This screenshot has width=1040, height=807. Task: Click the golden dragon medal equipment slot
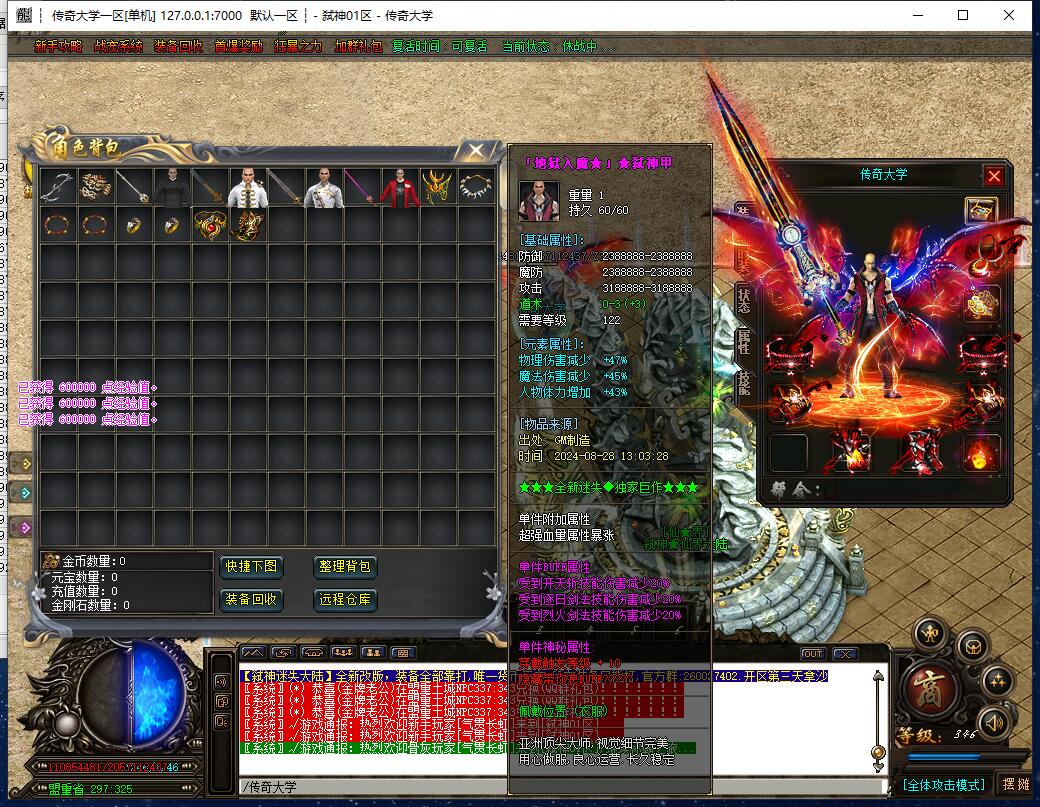point(982,304)
